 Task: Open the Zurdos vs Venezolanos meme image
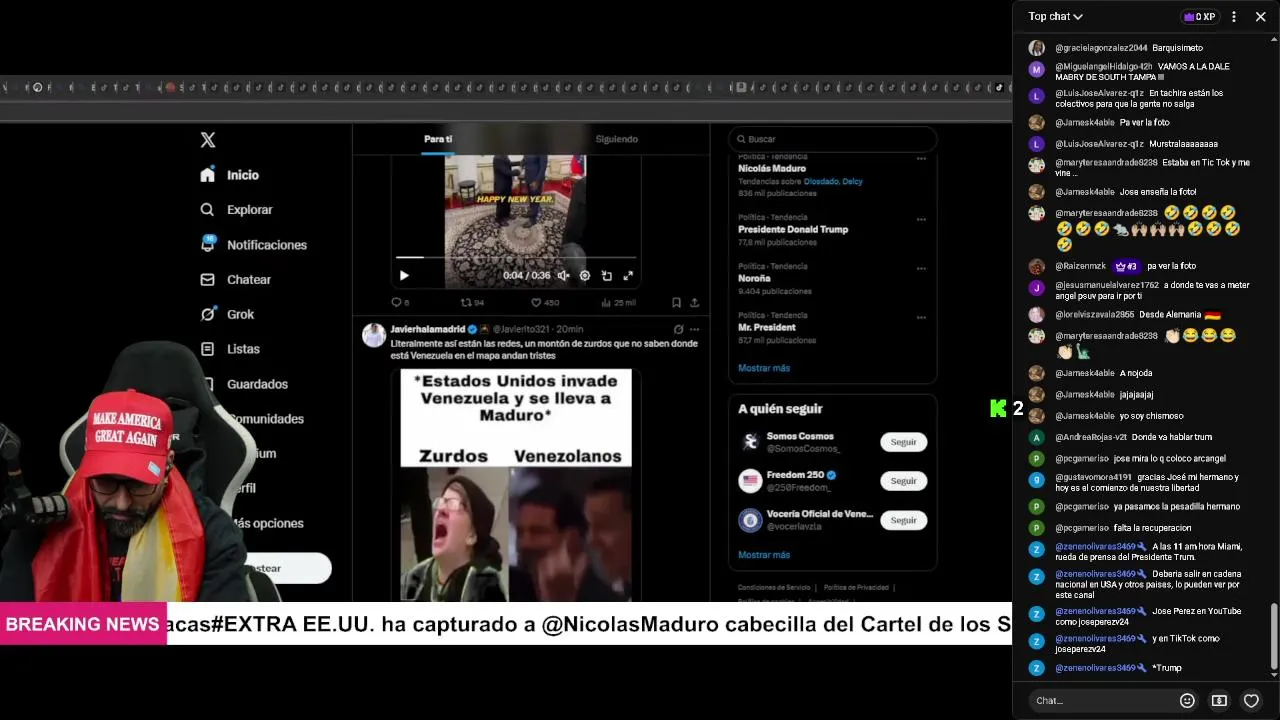[516, 484]
